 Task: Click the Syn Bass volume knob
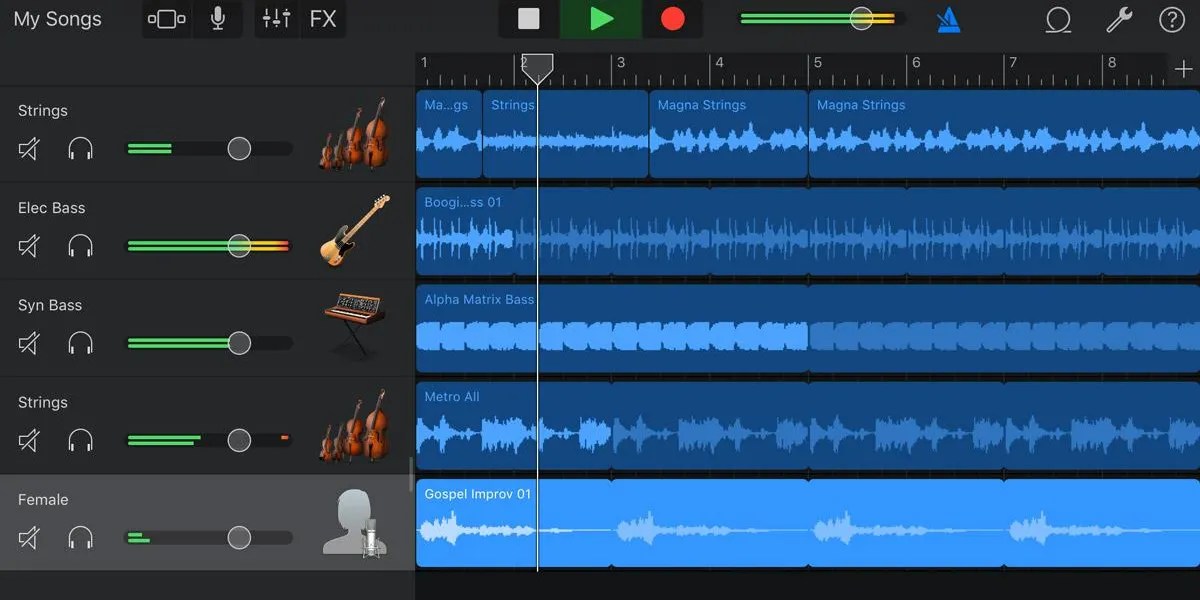[239, 343]
